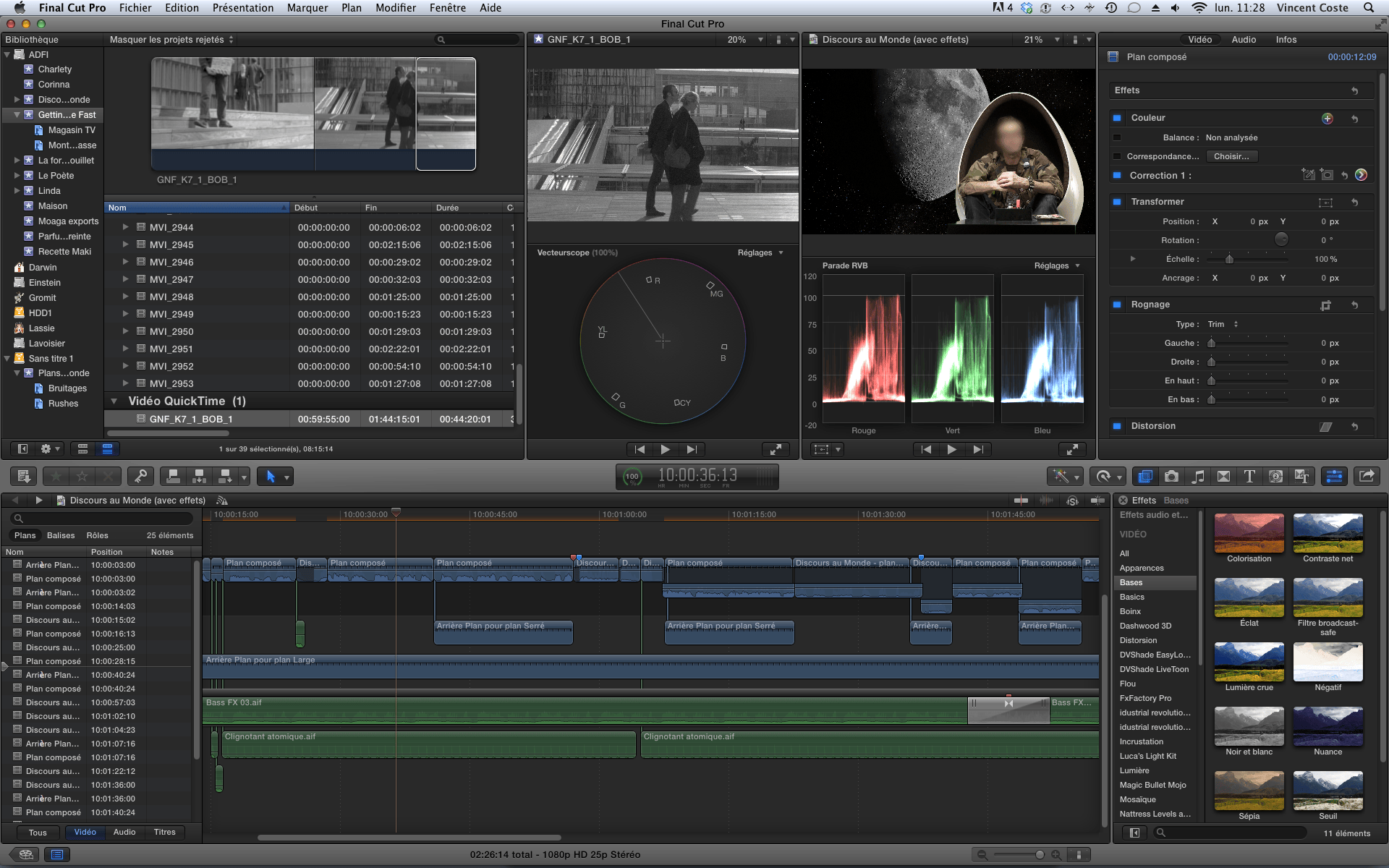Filter timeline index by Audio
The image size is (1389, 868).
124,833
